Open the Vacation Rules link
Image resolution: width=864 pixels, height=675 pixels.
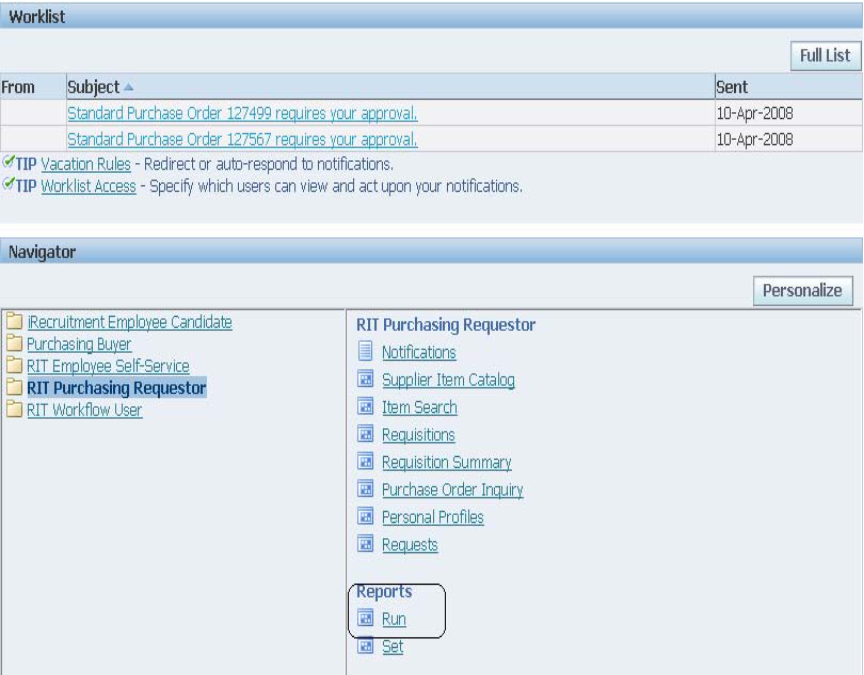(86, 164)
